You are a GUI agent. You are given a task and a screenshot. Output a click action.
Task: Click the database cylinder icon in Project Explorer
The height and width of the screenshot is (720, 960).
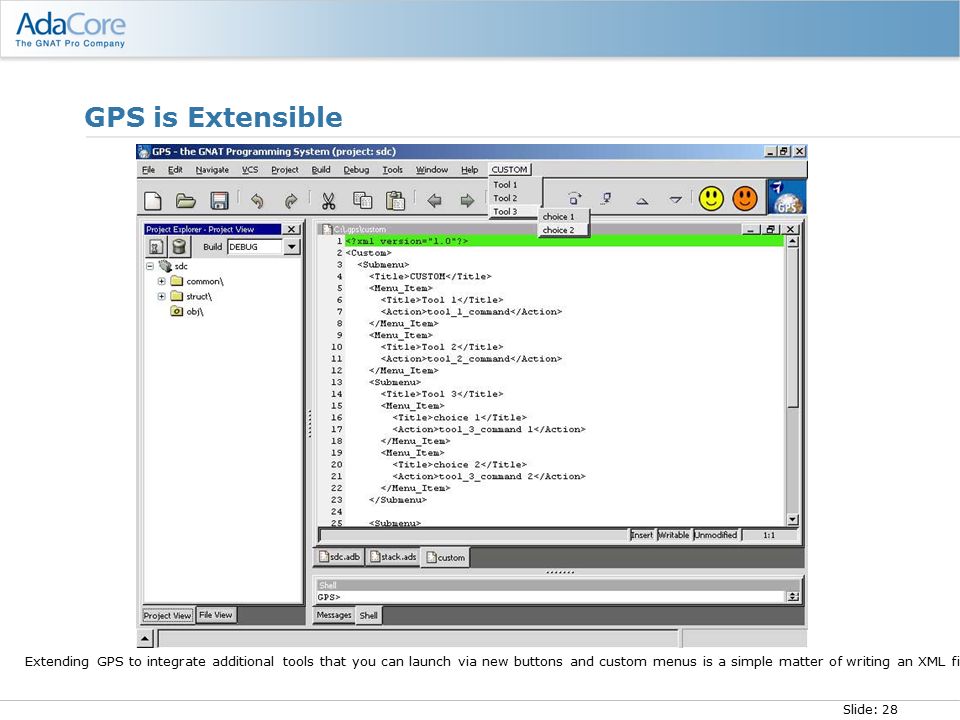click(x=179, y=247)
